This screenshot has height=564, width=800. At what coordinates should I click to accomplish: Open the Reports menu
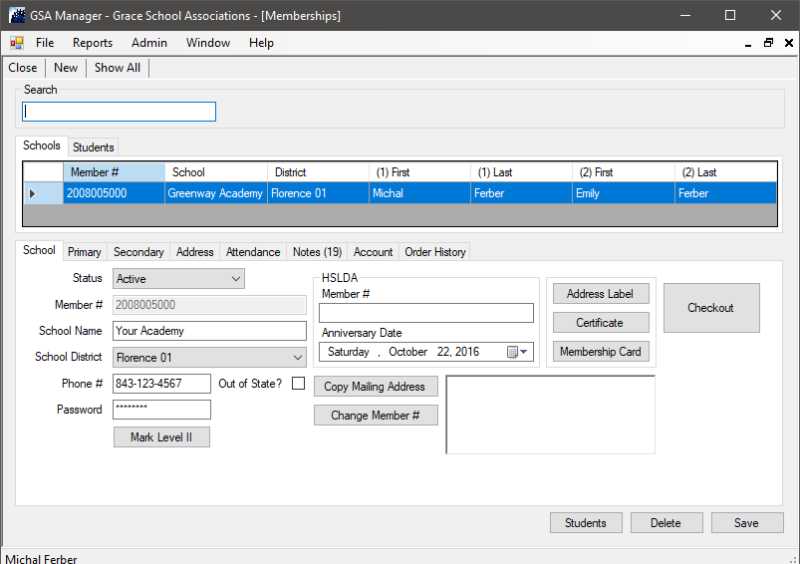coord(92,43)
